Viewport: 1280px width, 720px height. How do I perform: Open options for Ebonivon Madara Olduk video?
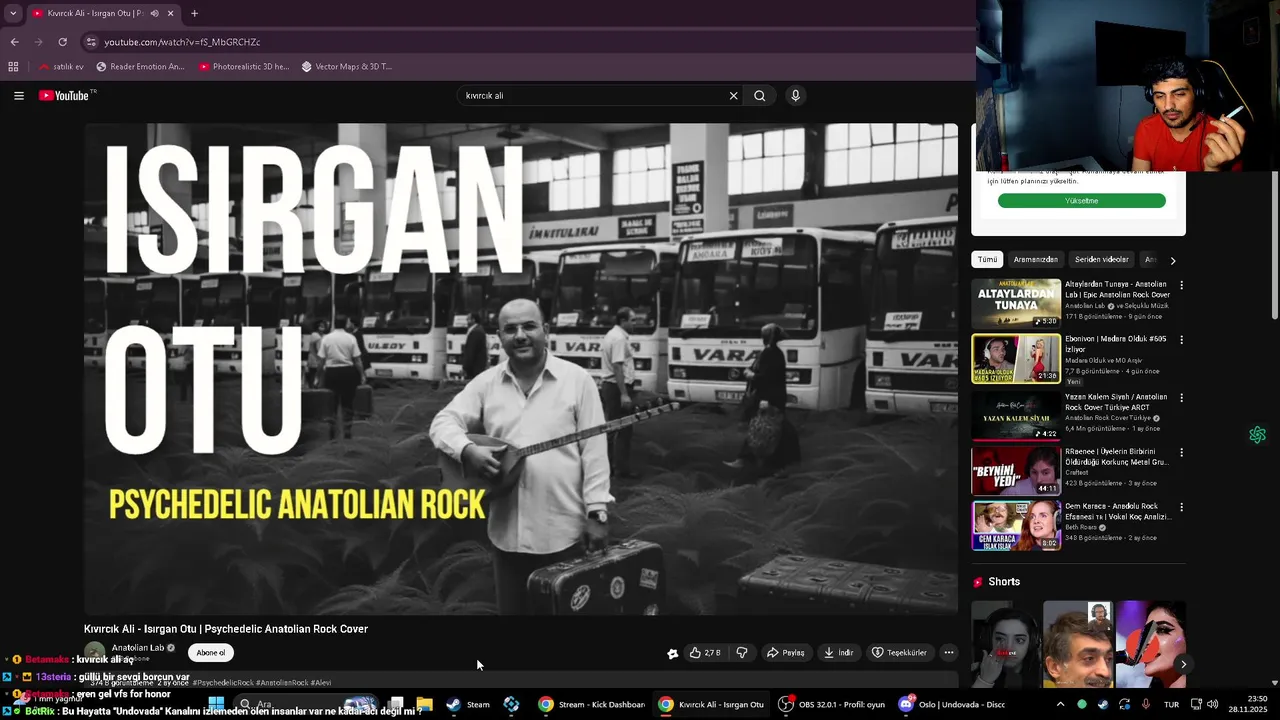1181,340
